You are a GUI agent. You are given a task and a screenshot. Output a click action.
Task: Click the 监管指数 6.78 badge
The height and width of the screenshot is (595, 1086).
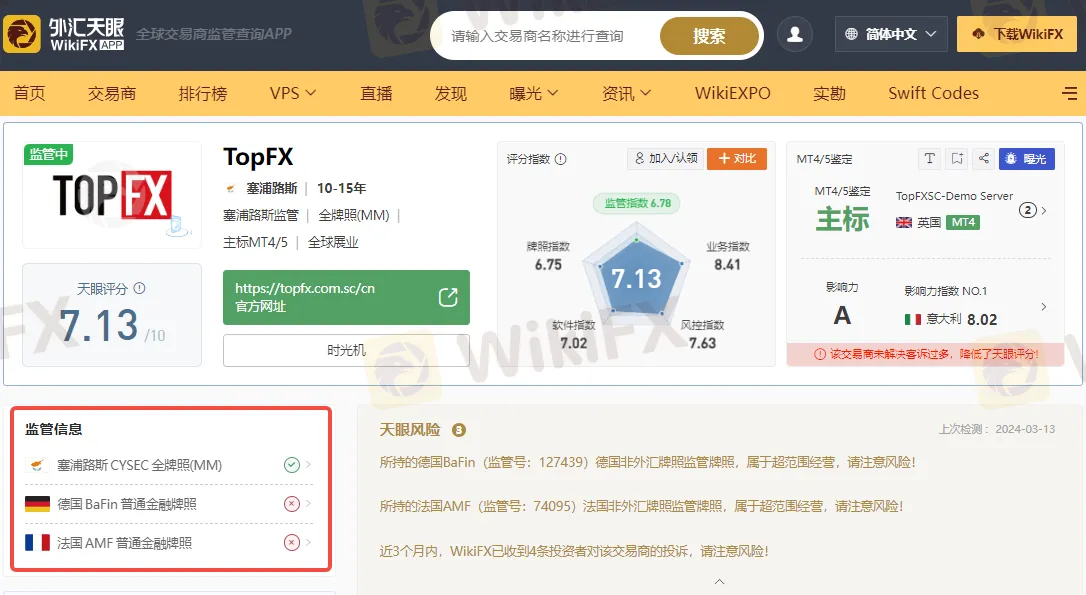click(637, 203)
